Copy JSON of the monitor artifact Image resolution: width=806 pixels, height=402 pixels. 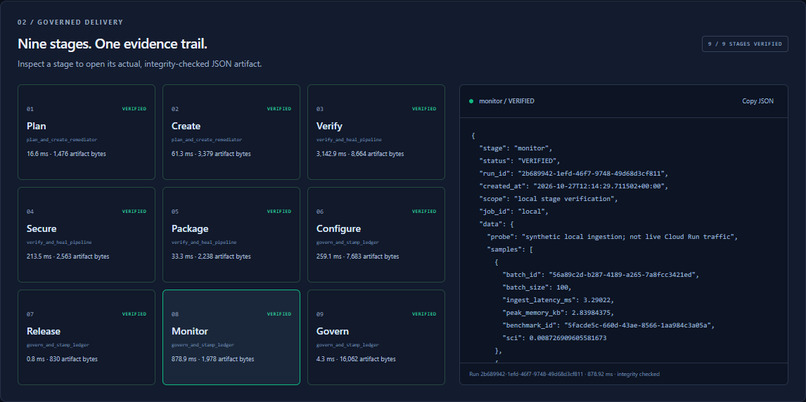tap(757, 101)
